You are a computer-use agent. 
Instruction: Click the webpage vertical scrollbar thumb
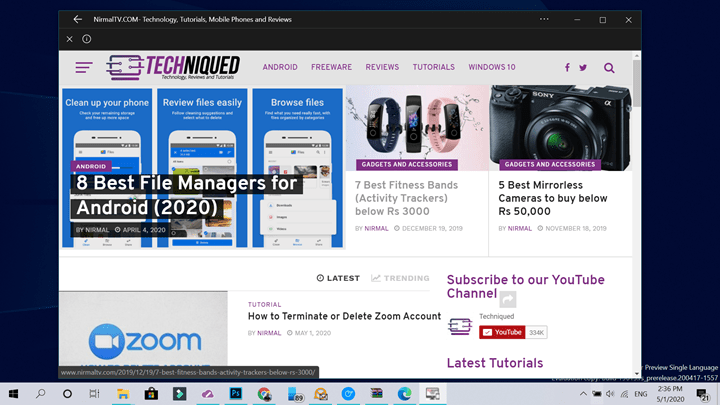pos(636,84)
